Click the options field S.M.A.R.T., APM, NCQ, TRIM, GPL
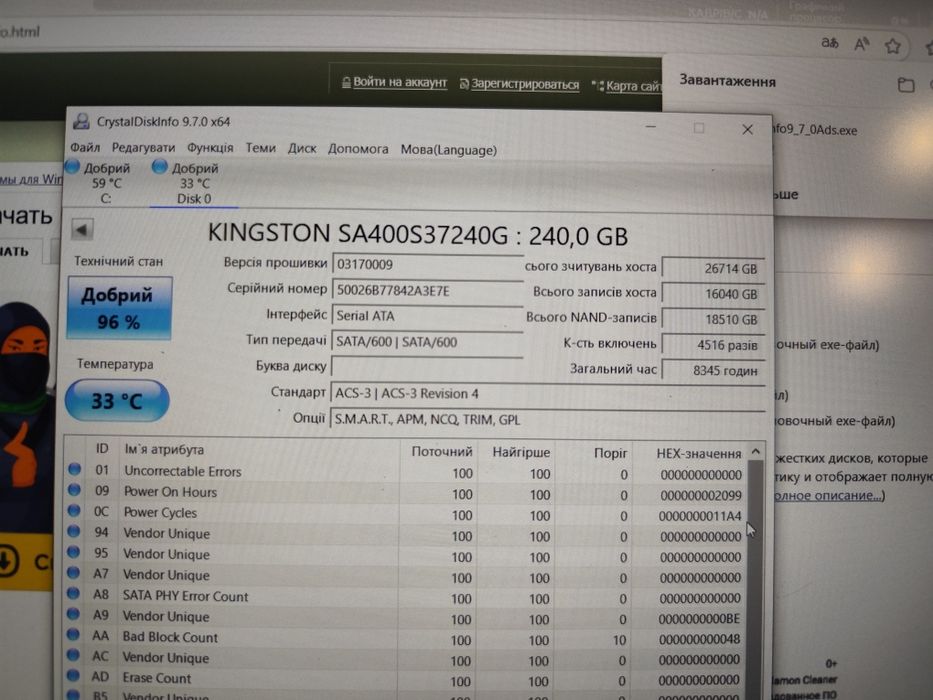933x700 pixels. point(547,420)
